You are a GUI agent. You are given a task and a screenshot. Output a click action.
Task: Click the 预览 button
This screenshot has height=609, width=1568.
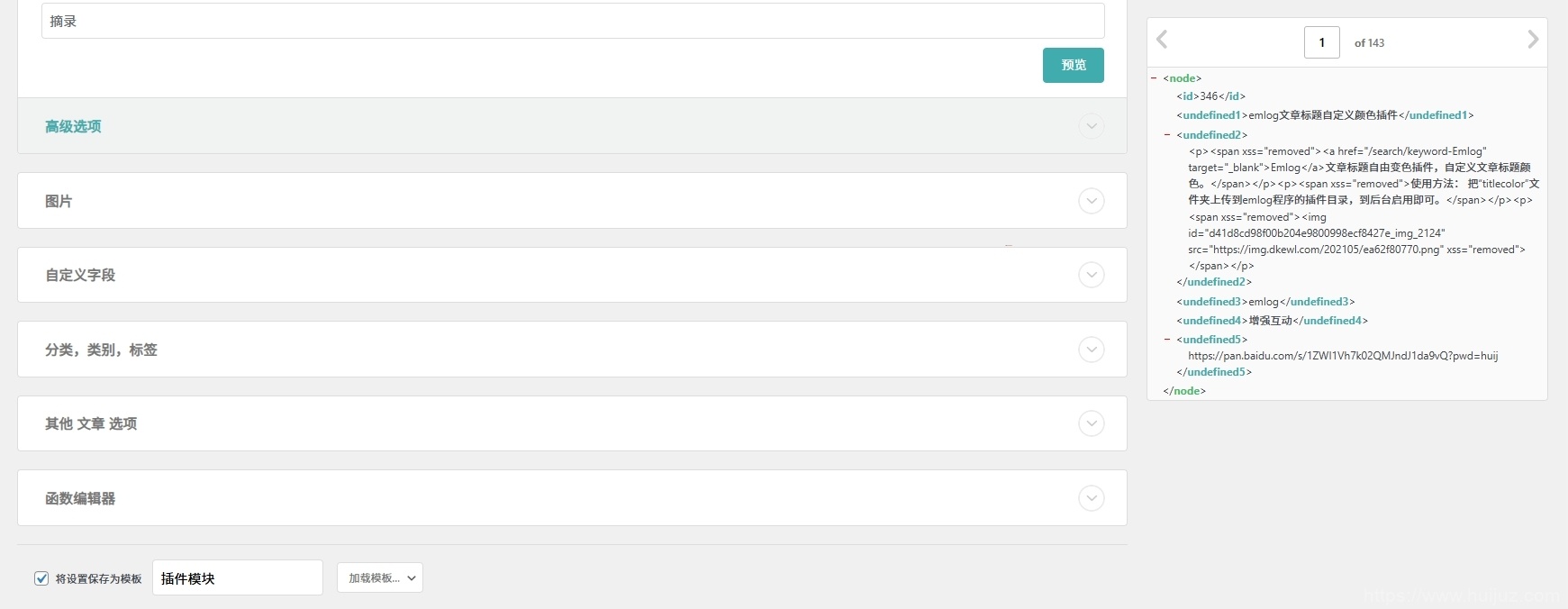pyautogui.click(x=1074, y=65)
